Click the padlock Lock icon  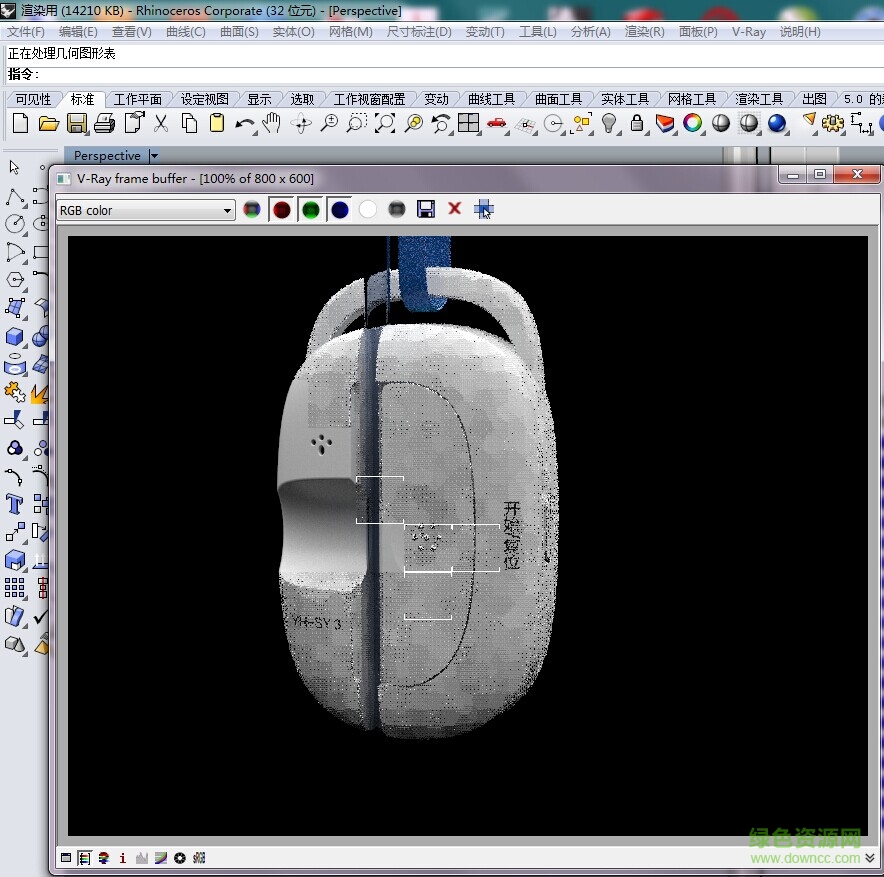pos(637,123)
